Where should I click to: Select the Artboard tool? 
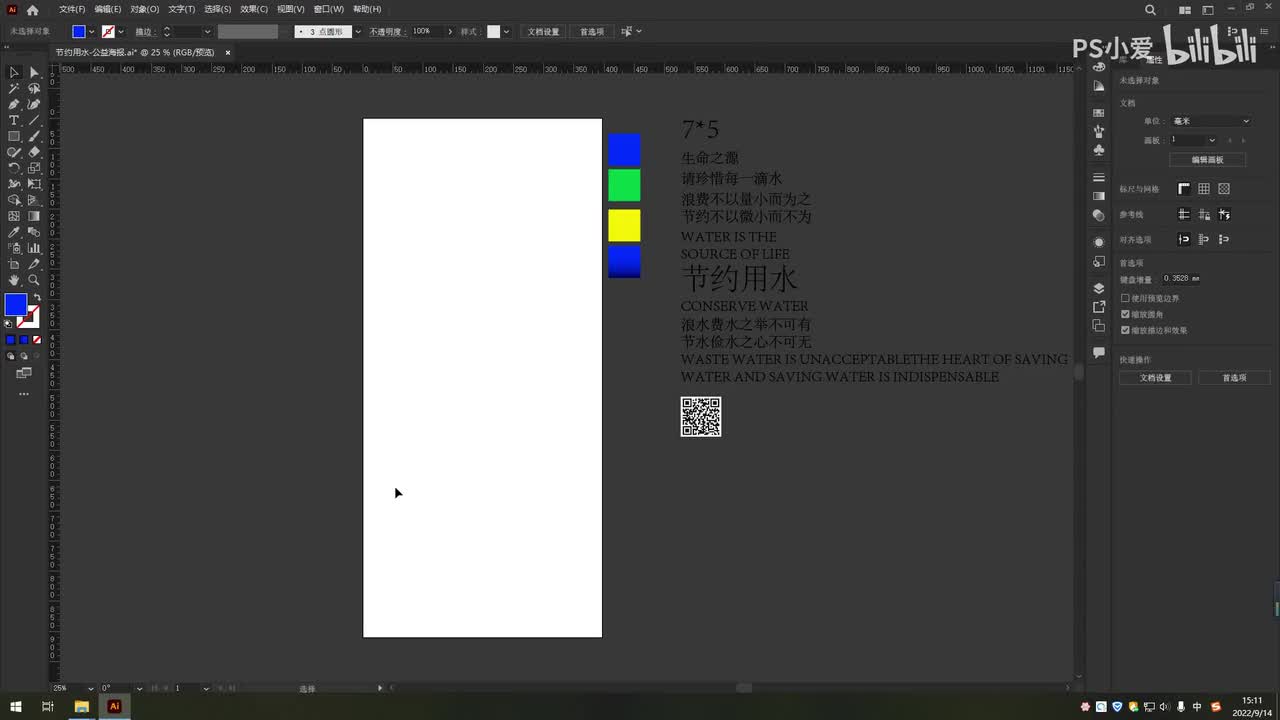pos(14,264)
